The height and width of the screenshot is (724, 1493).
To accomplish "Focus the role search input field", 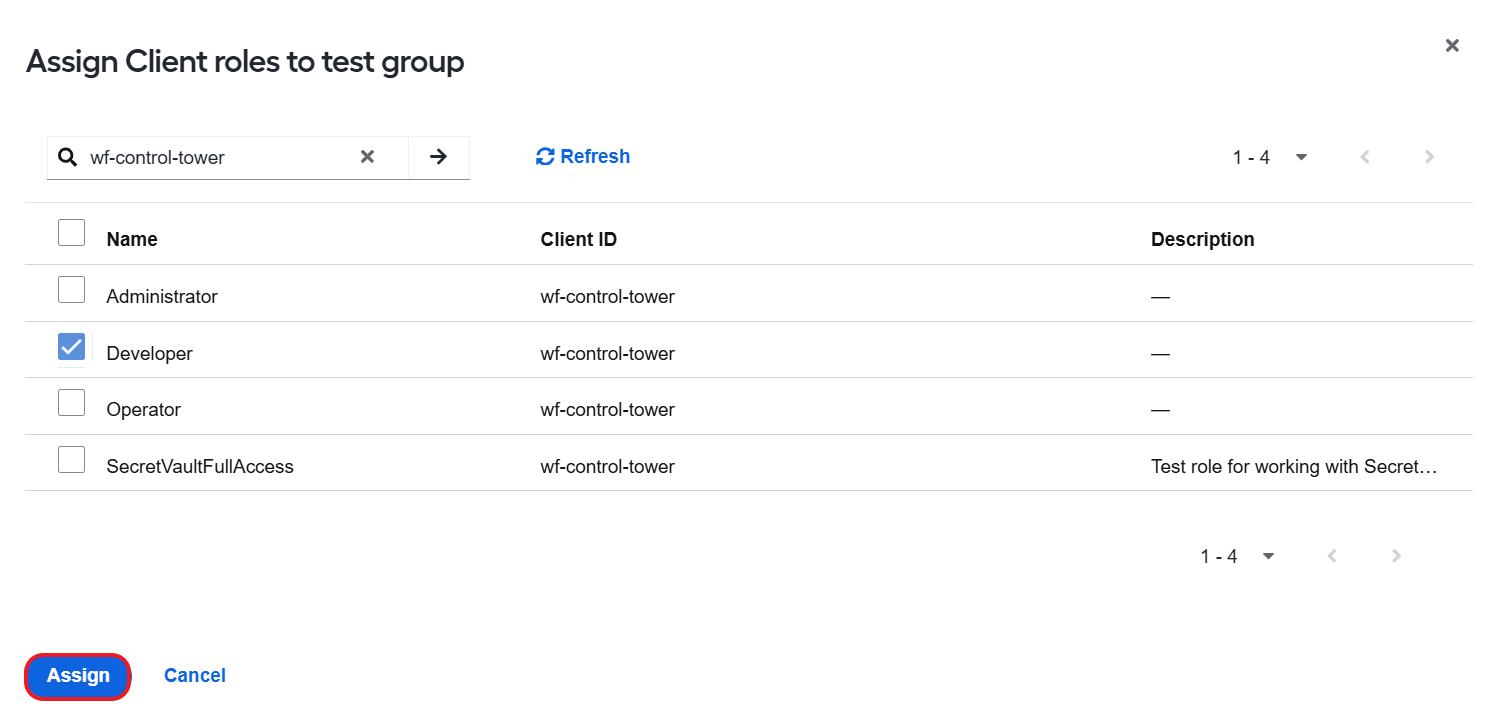I will [220, 157].
